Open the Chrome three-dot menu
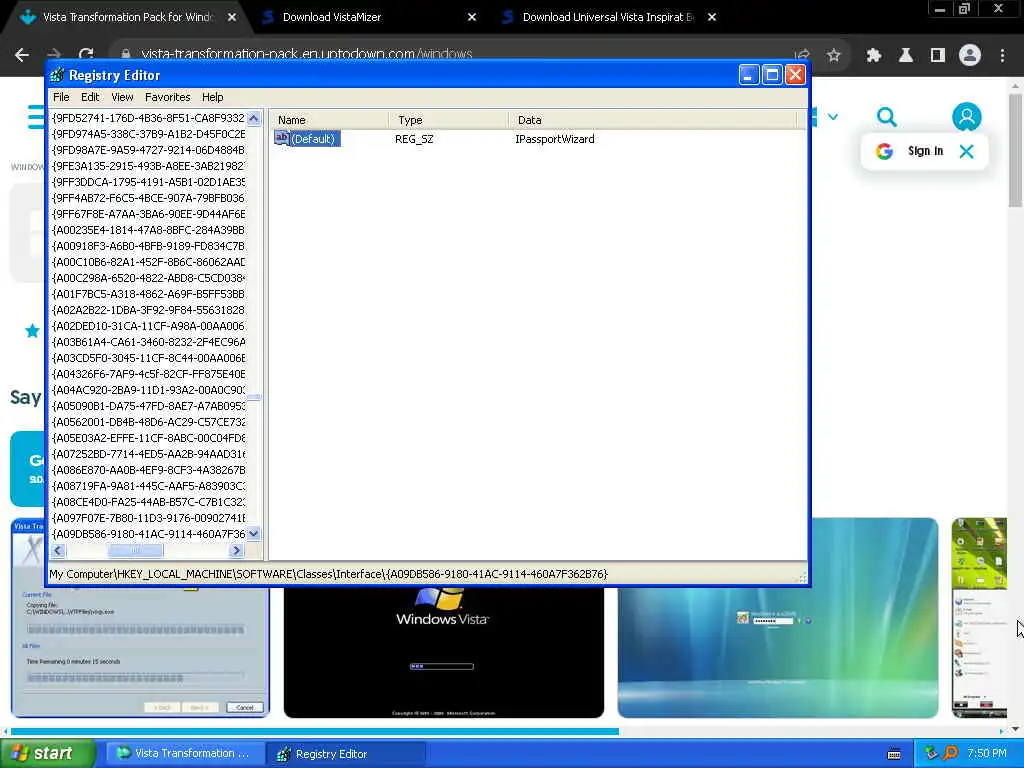Screen dimensions: 1024x768 point(1002,55)
